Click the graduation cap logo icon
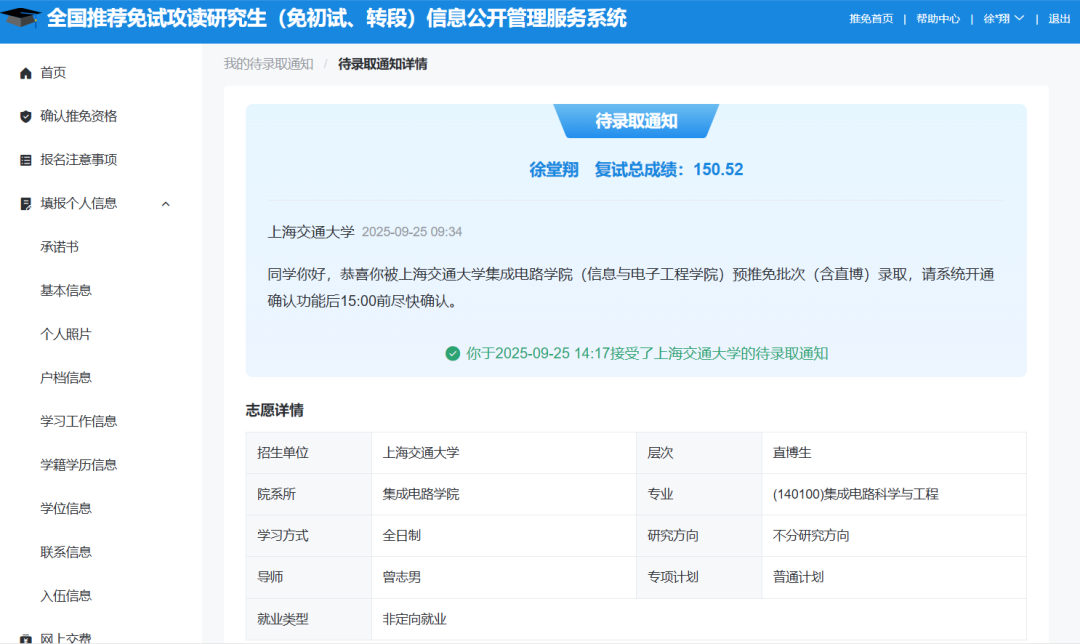 (x=22, y=18)
